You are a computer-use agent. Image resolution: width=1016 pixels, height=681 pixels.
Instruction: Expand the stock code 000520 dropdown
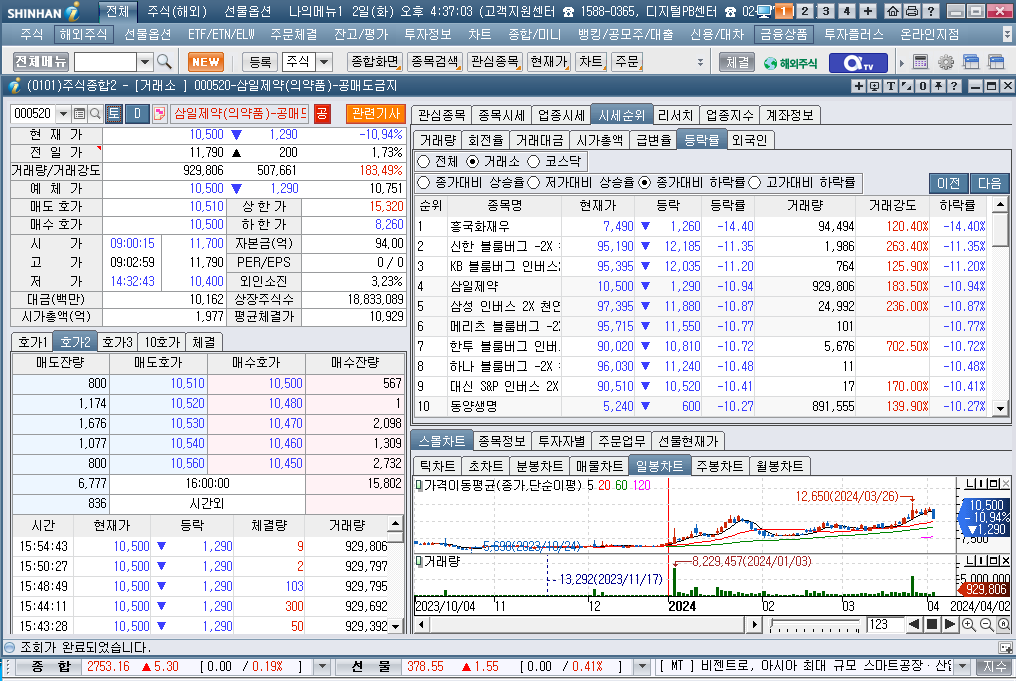click(63, 114)
